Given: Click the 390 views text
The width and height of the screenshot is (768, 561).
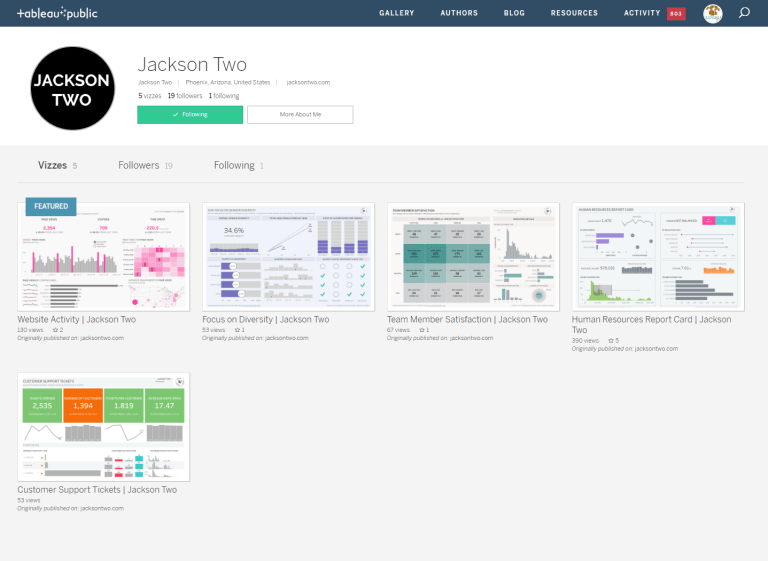Looking at the screenshot, I should click(x=585, y=341).
